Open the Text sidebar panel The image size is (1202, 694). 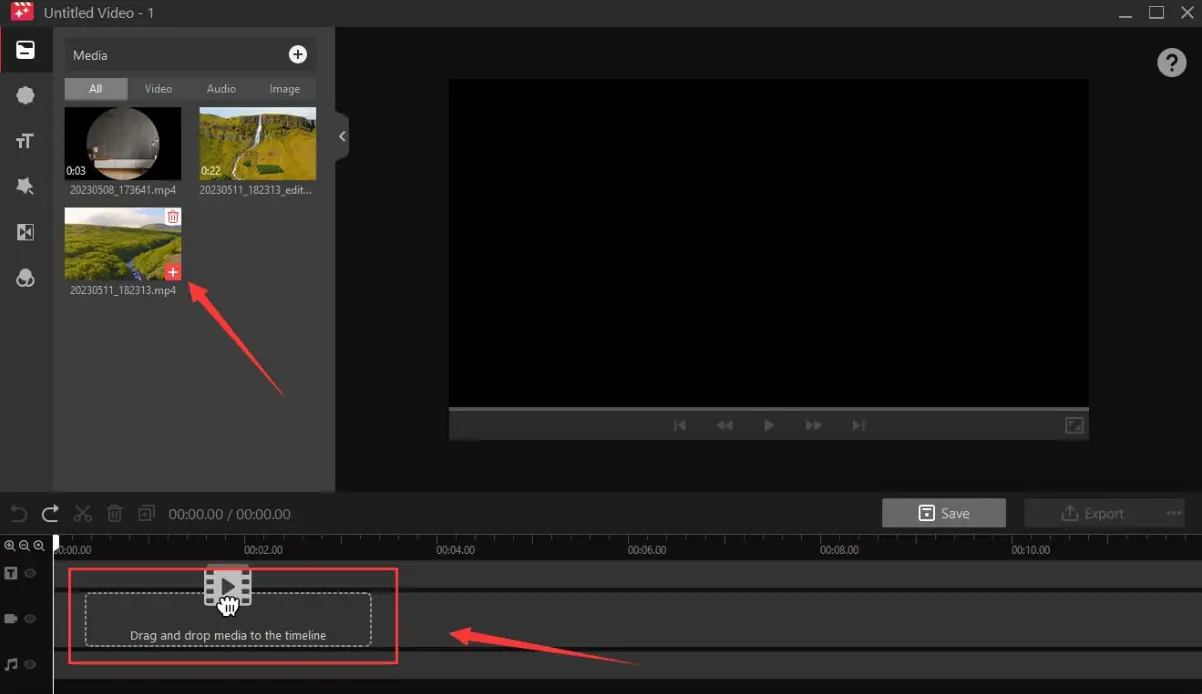point(25,141)
